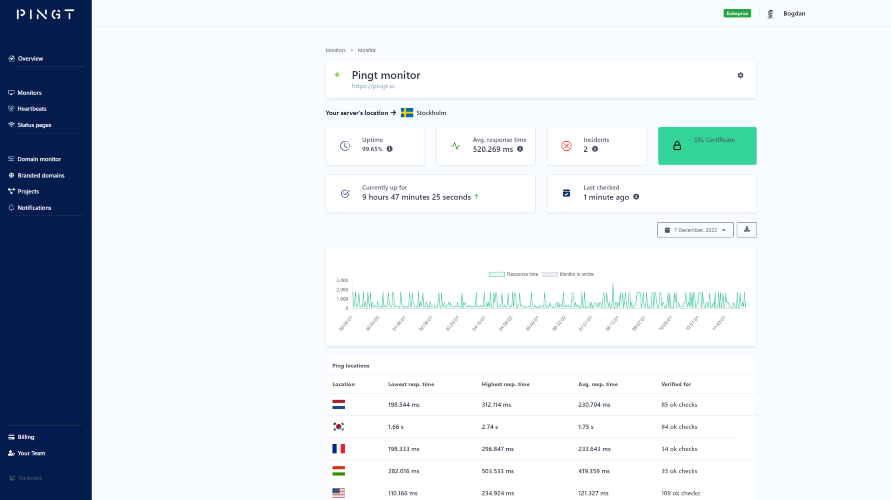
Task: Click the France flag row icon
Action: click(339, 449)
